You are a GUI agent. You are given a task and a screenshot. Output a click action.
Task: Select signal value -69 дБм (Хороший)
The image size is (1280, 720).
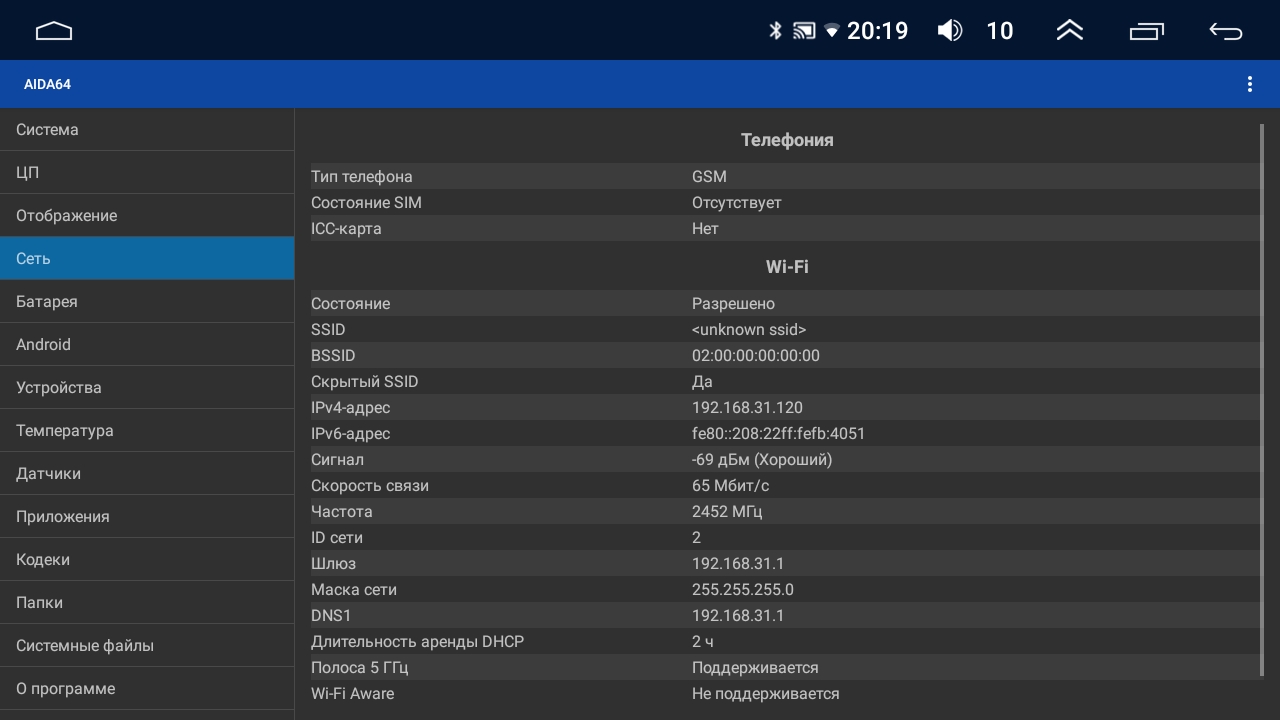(762, 460)
